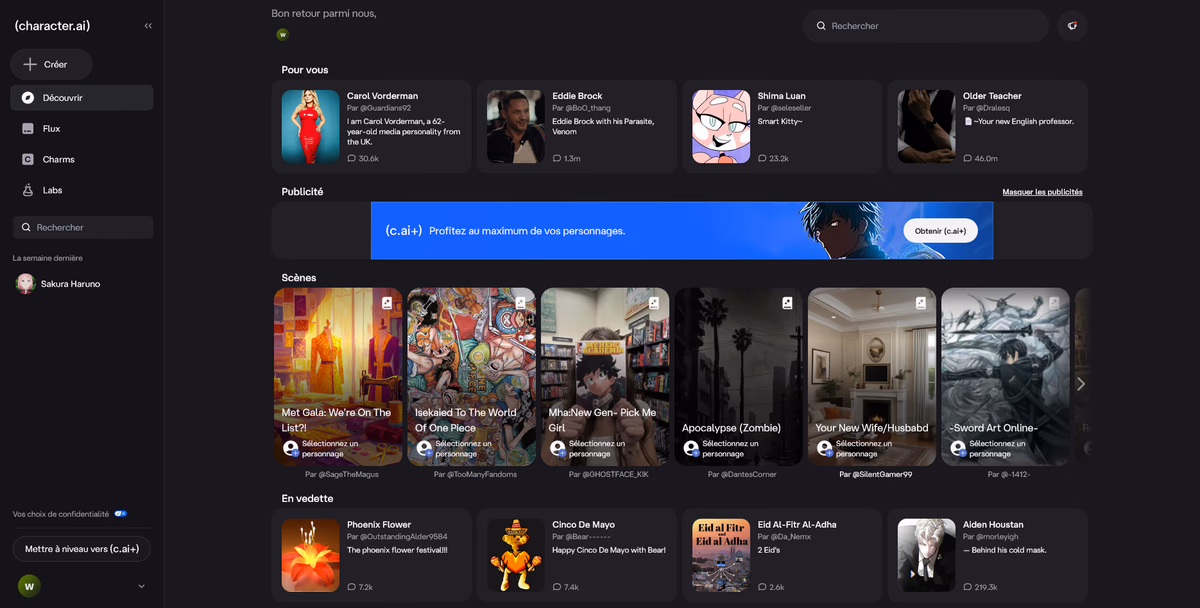Click Mettre à niveau vers c.ai+
The width and height of the screenshot is (1200, 608).
click(x=82, y=549)
